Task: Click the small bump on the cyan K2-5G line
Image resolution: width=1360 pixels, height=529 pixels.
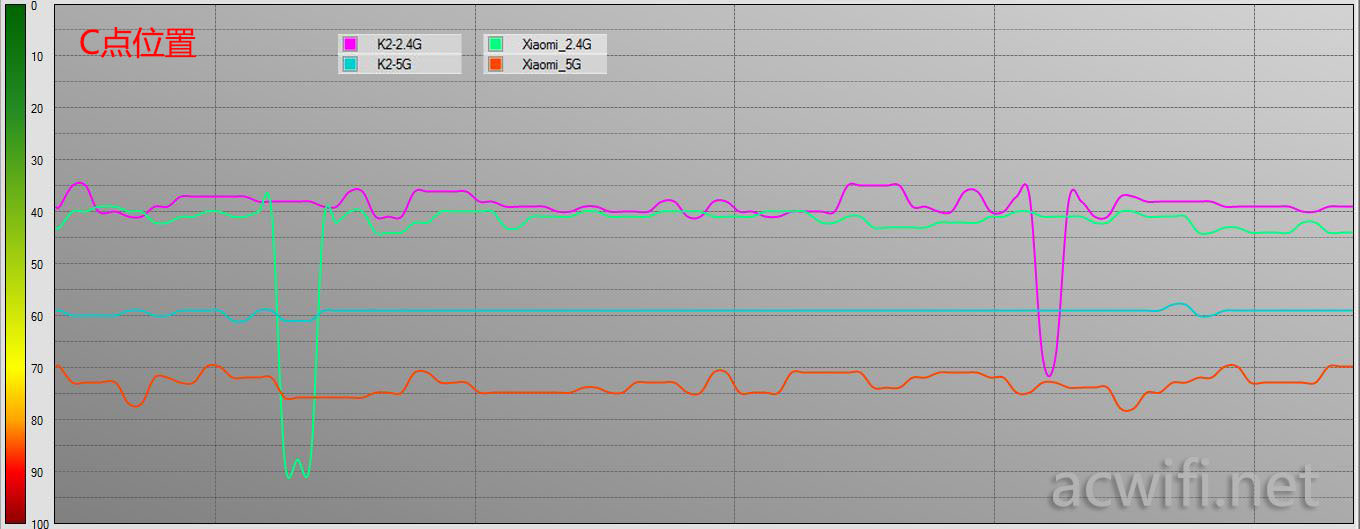Action: [1180, 304]
